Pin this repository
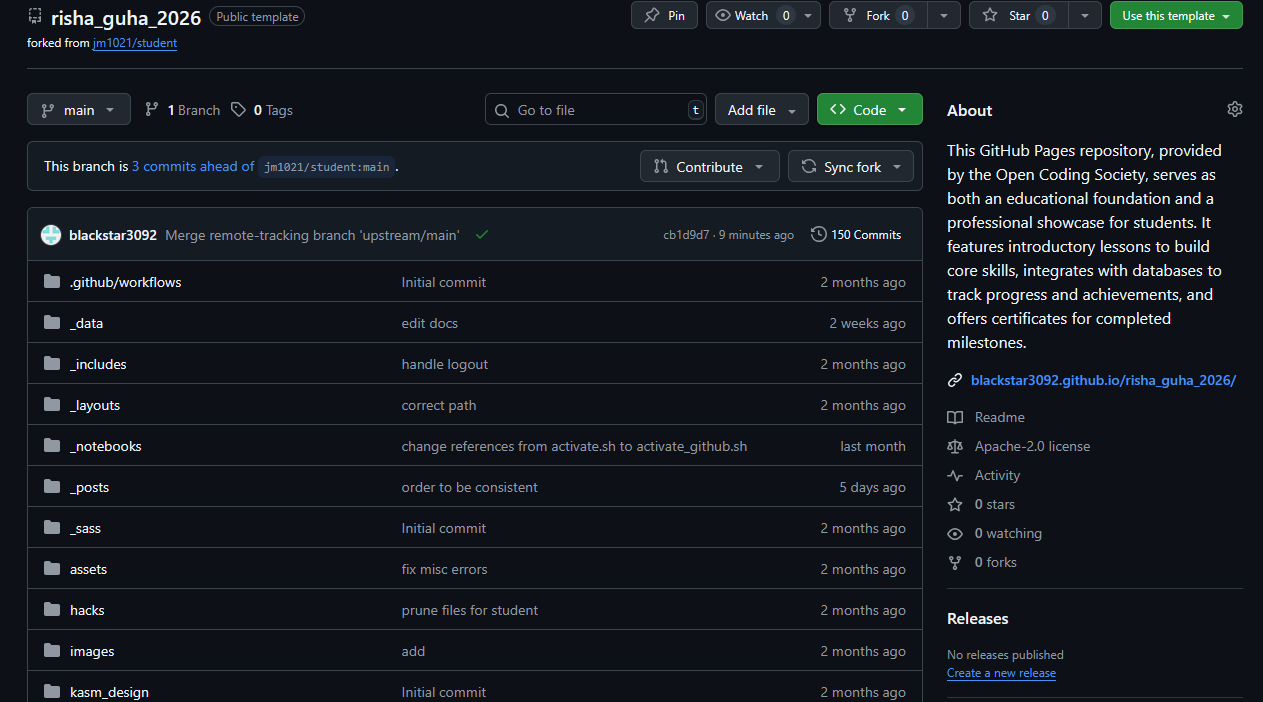This screenshot has width=1263, height=702. pos(664,16)
